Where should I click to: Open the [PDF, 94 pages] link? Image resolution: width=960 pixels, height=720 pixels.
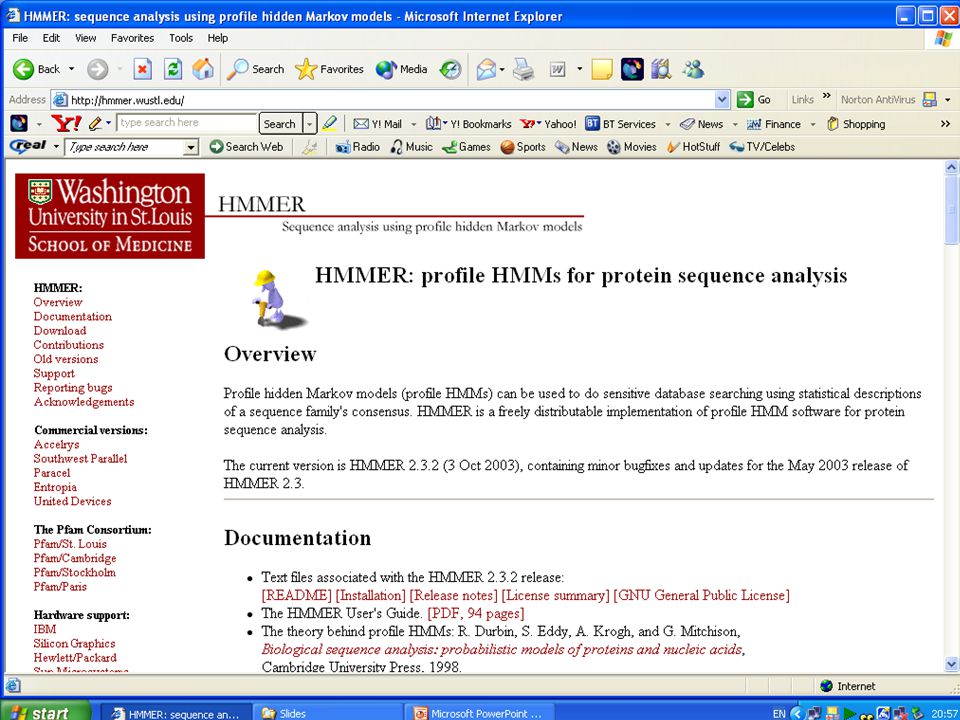point(476,613)
